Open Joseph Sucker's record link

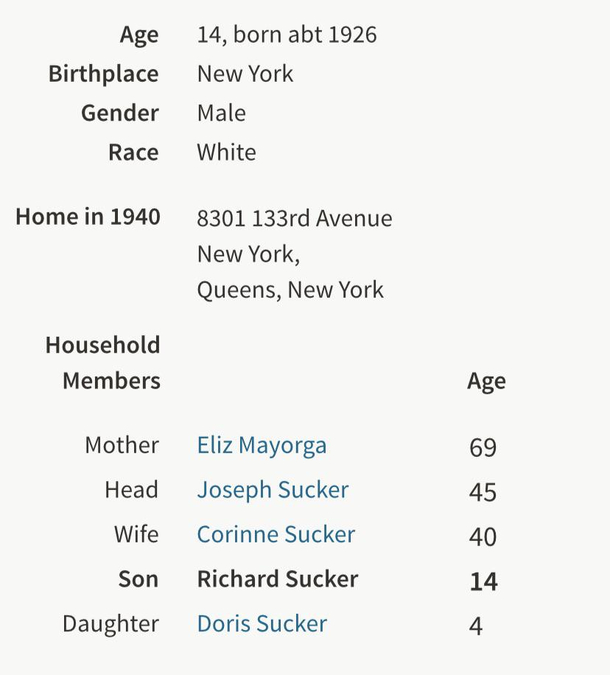(272, 490)
